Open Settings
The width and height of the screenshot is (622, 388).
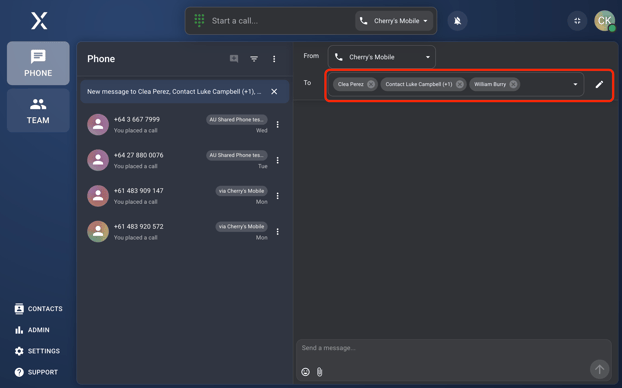coord(37,351)
